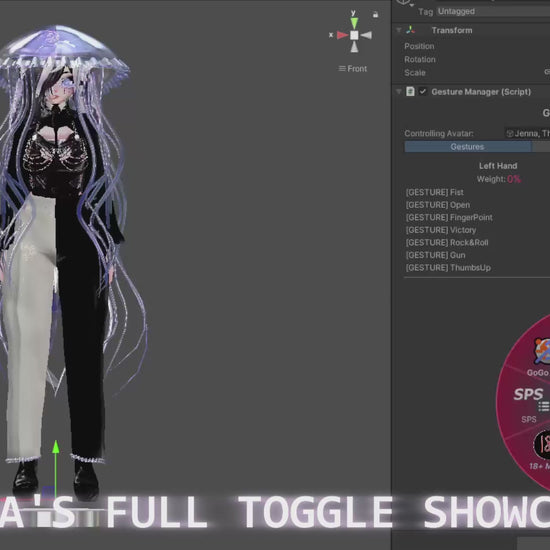Select the Left Hand Rock&Roll gesture
This screenshot has height=550, width=550.
447,243
